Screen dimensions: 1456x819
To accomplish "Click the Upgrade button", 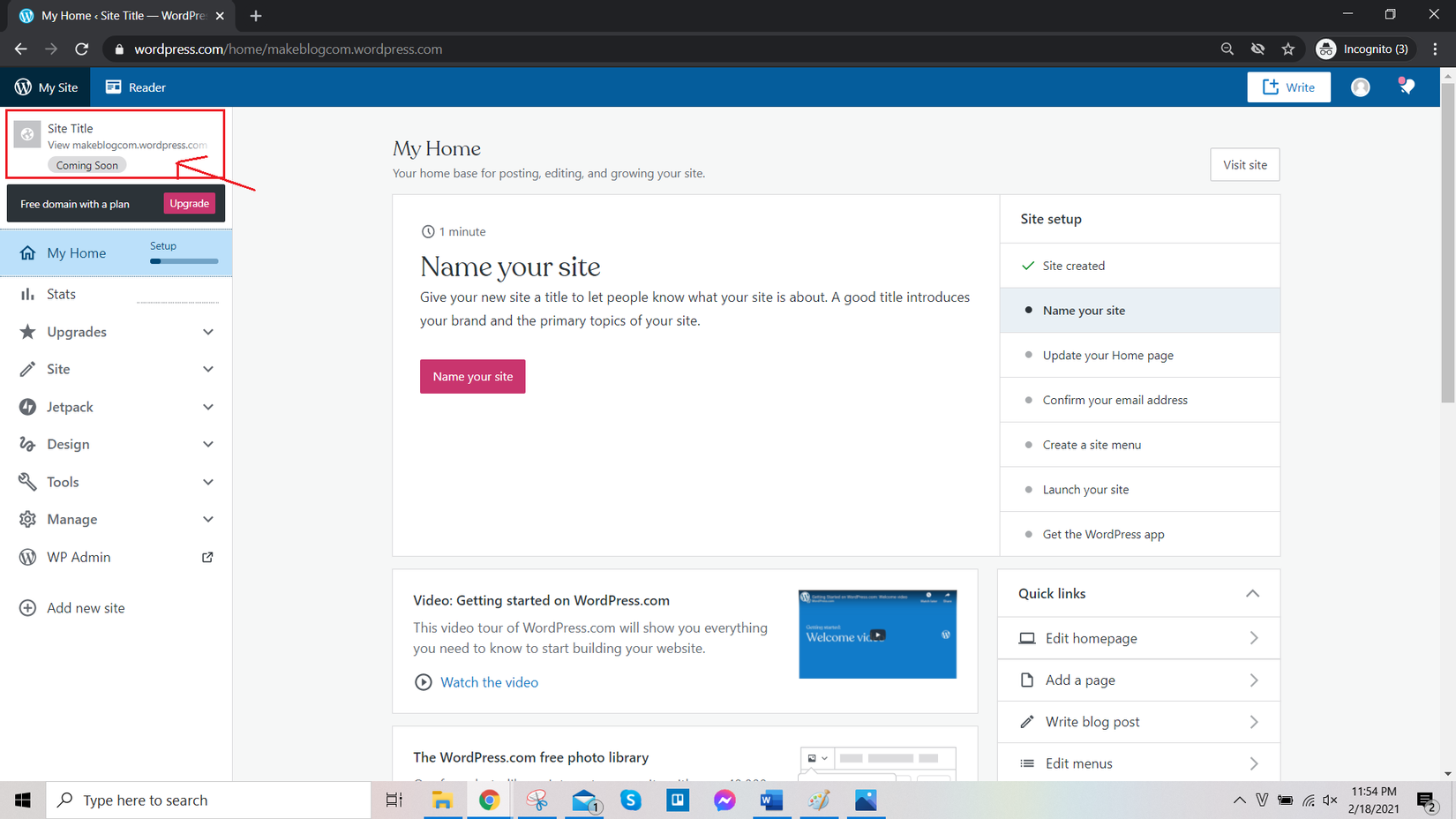I will point(190,204).
